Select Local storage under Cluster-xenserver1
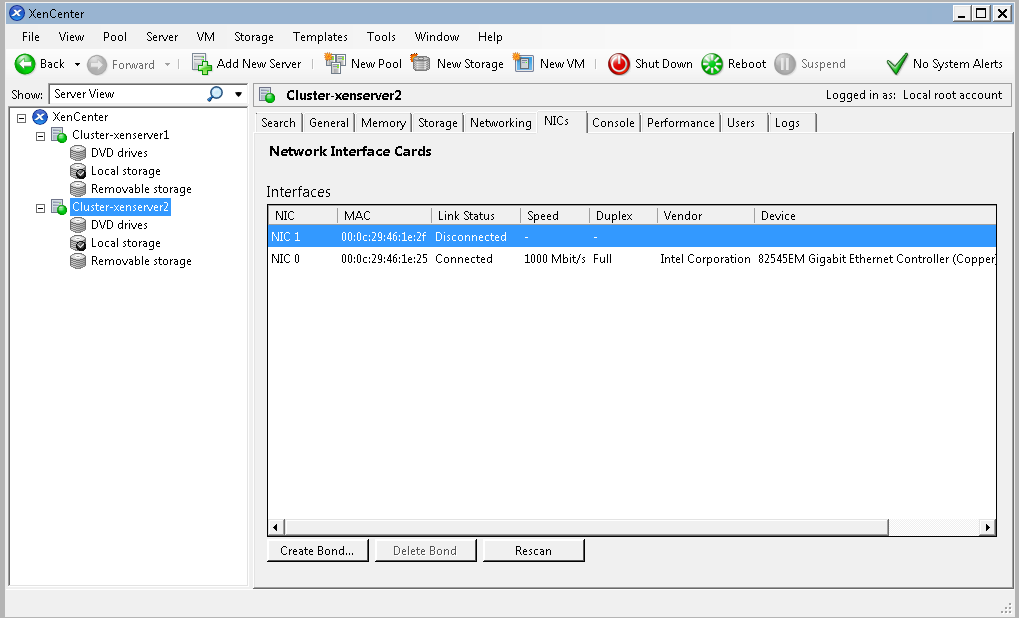1019x618 pixels. coord(125,171)
